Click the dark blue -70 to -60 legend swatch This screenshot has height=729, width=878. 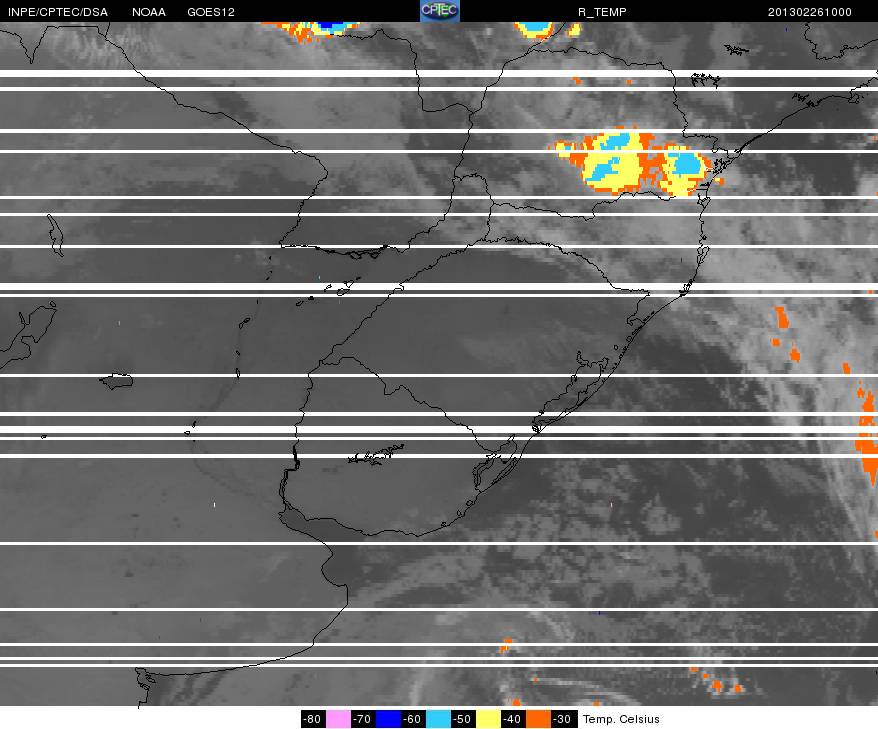coord(388,719)
